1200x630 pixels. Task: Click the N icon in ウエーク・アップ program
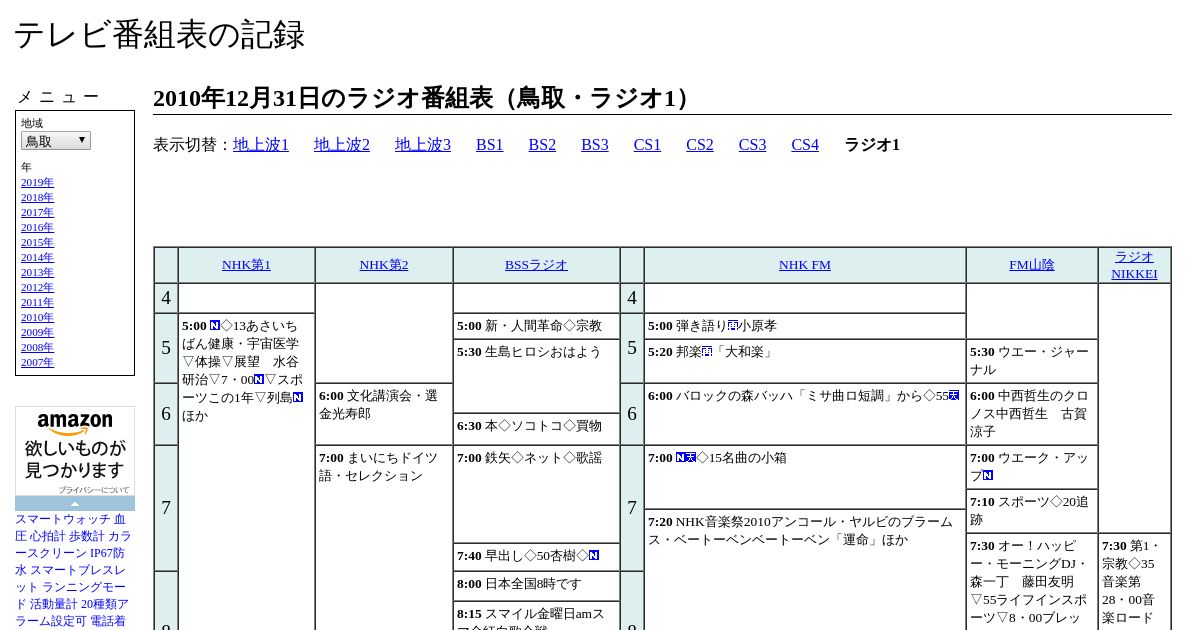pyautogui.click(x=988, y=476)
